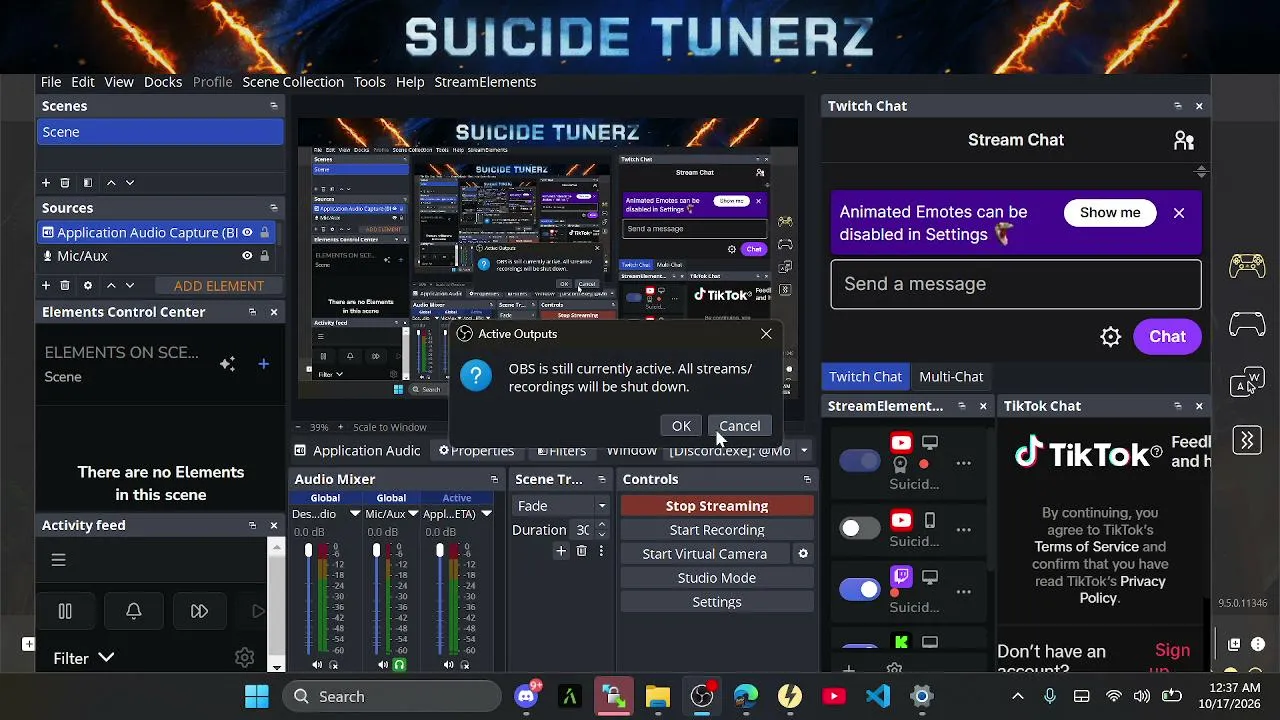The height and width of the screenshot is (720, 1280).
Task: Expand the Filter dropdown in Activity feed
Action: click(x=83, y=658)
